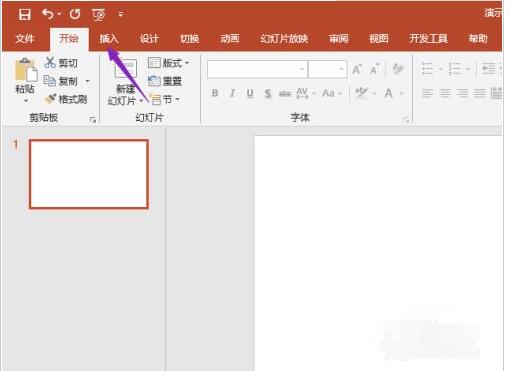Image resolution: width=510 pixels, height=371 pixels.
Task: Open the 文件 tab
Action: [25, 39]
